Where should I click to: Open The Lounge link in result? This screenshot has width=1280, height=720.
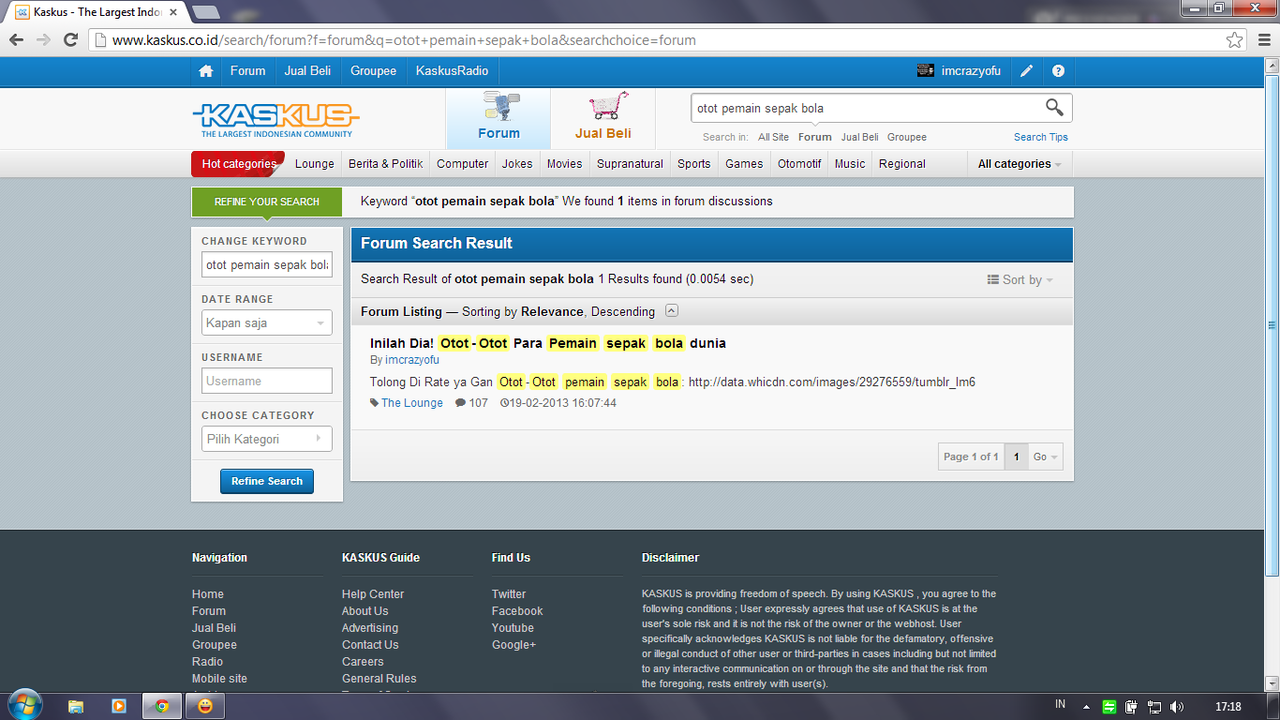[x=412, y=403]
